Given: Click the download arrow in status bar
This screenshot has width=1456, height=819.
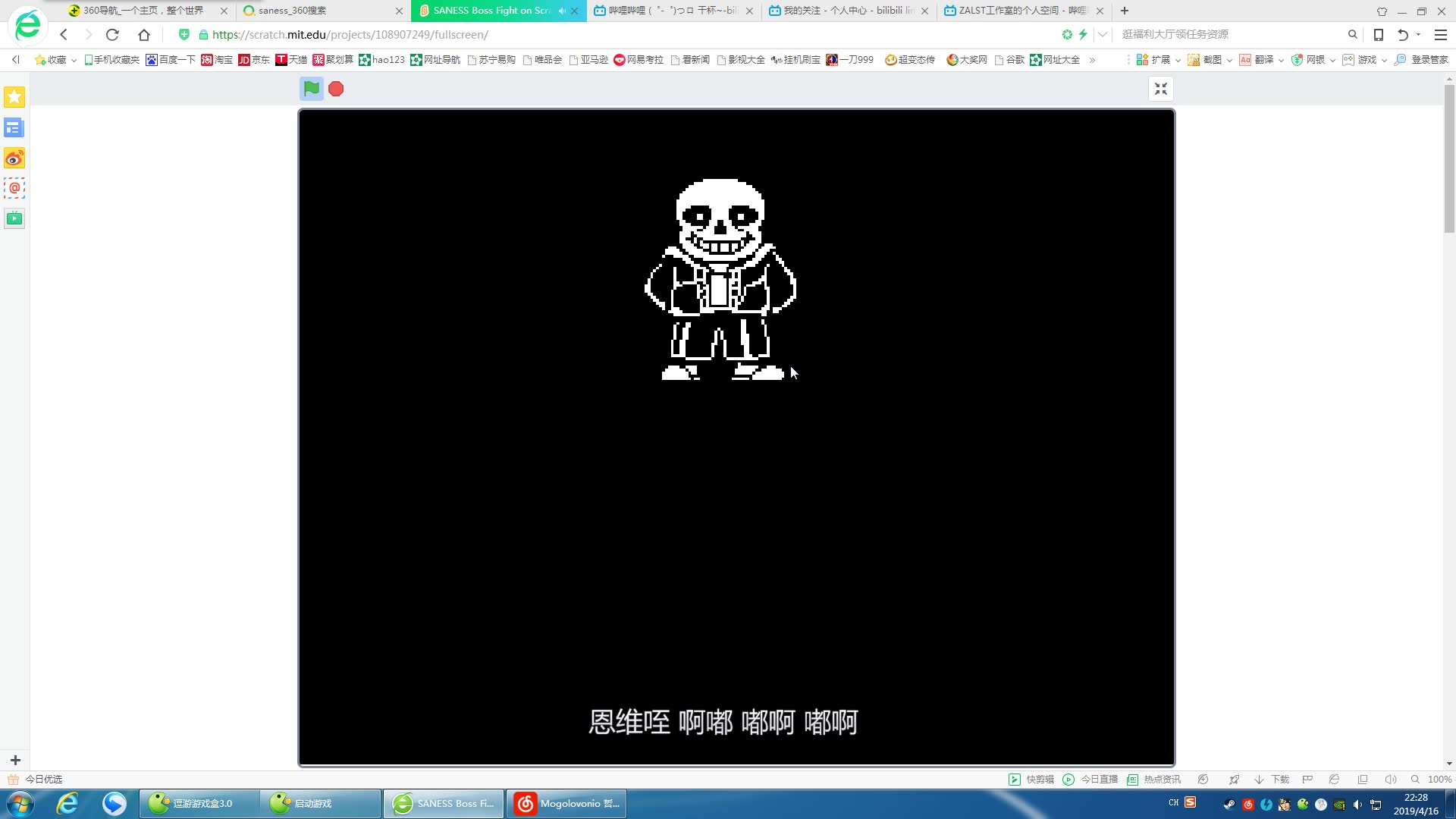Looking at the screenshot, I should tap(1259, 780).
